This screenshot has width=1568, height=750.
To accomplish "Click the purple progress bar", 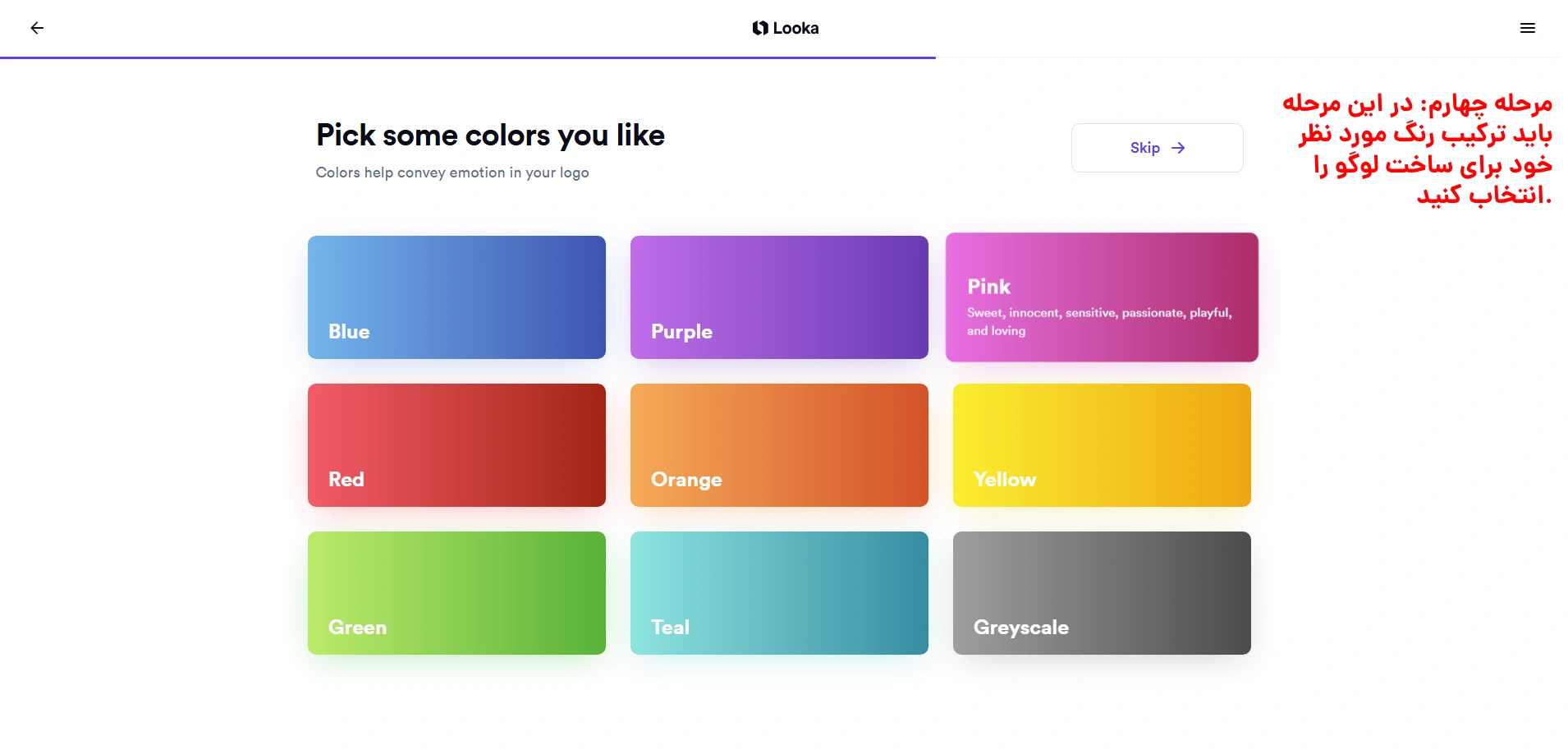I will pyautogui.click(x=468, y=58).
